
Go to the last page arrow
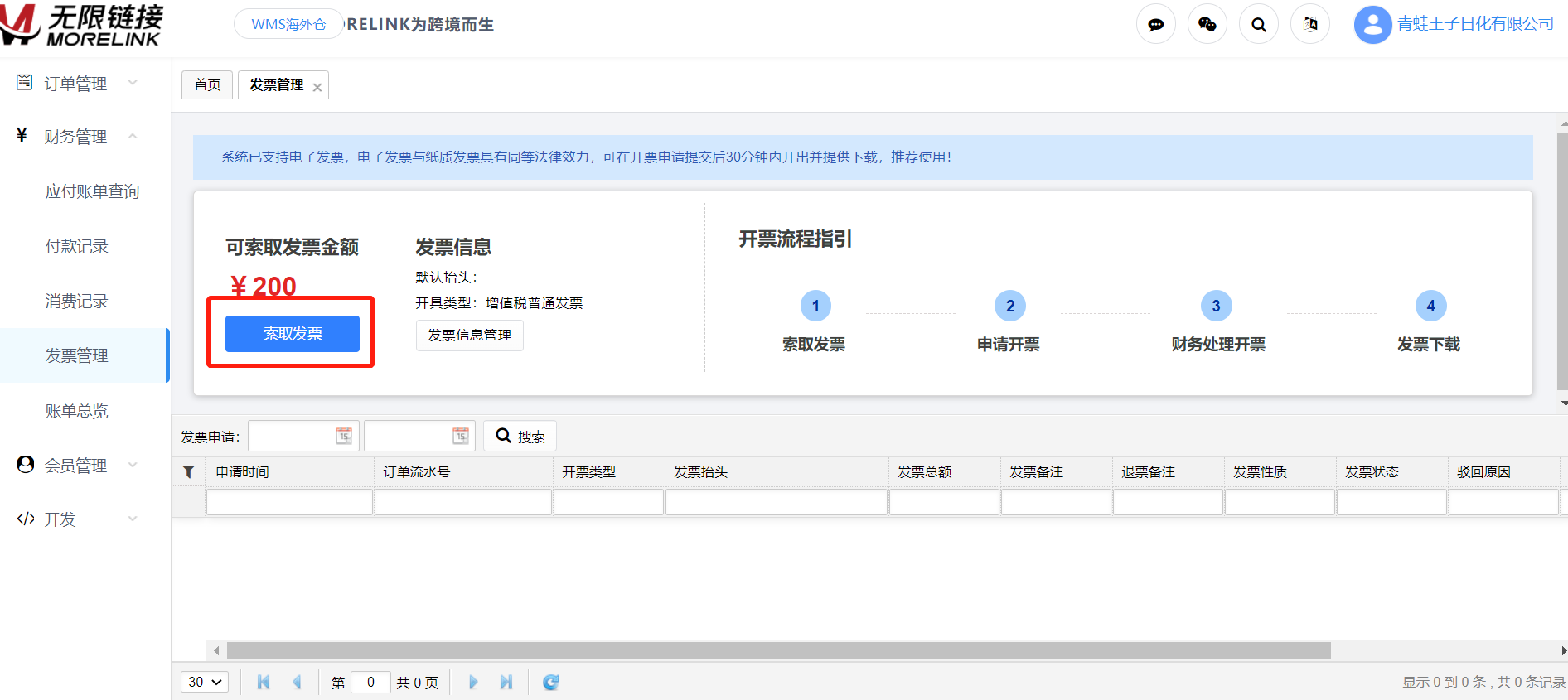tap(506, 682)
